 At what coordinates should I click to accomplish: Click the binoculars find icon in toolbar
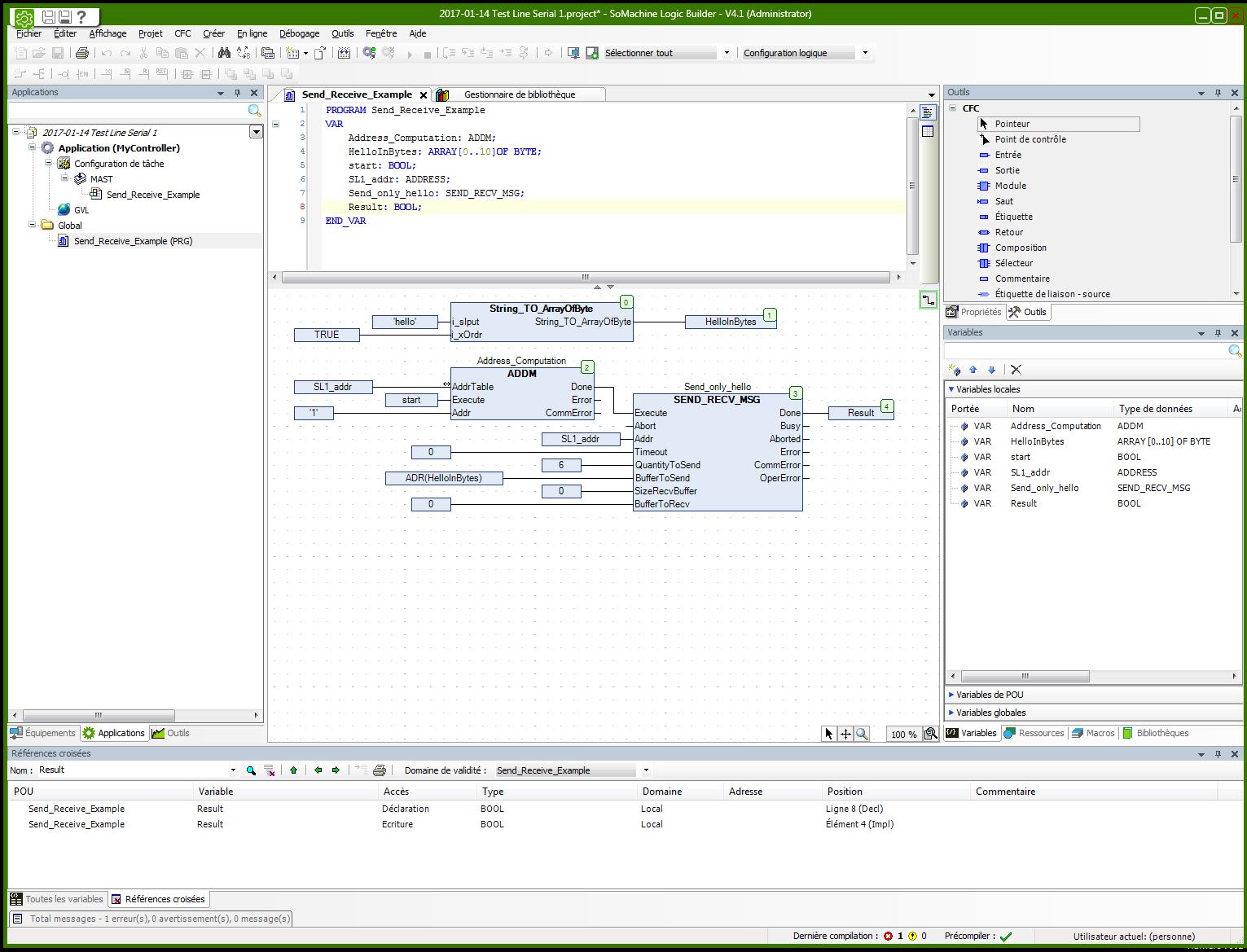pos(224,53)
